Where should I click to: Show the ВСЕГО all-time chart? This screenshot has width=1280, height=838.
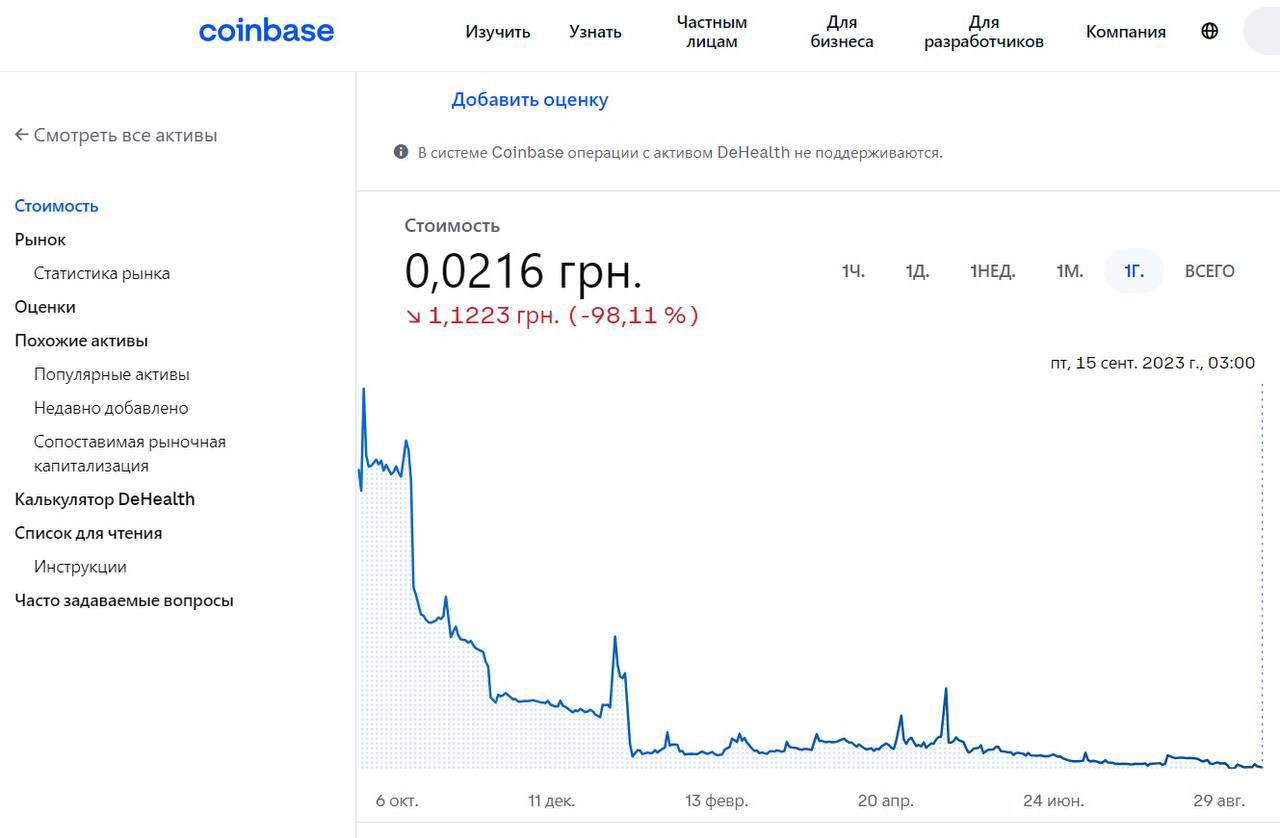(x=1209, y=271)
